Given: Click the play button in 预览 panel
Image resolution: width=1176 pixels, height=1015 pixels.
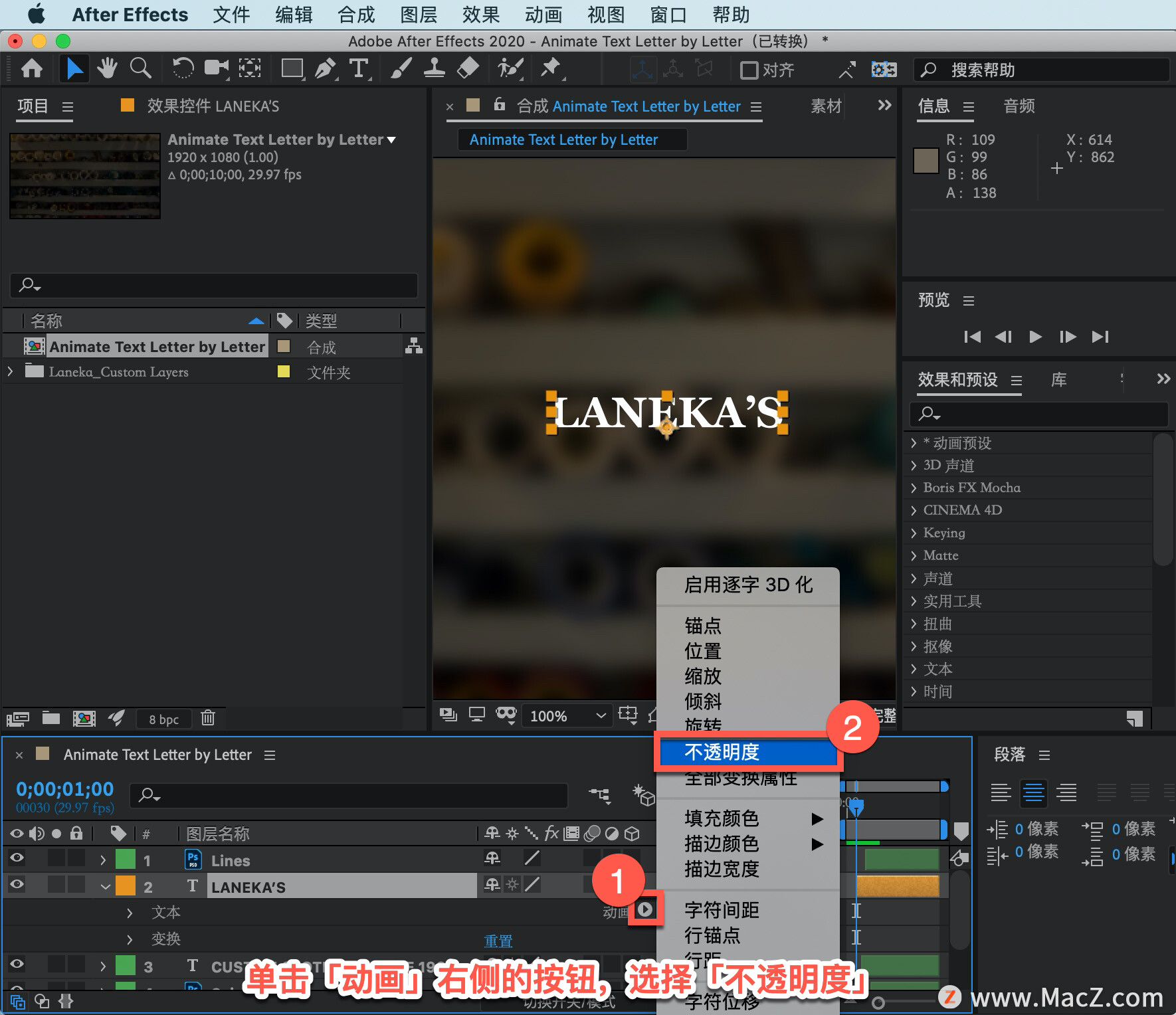Looking at the screenshot, I should point(1035,336).
